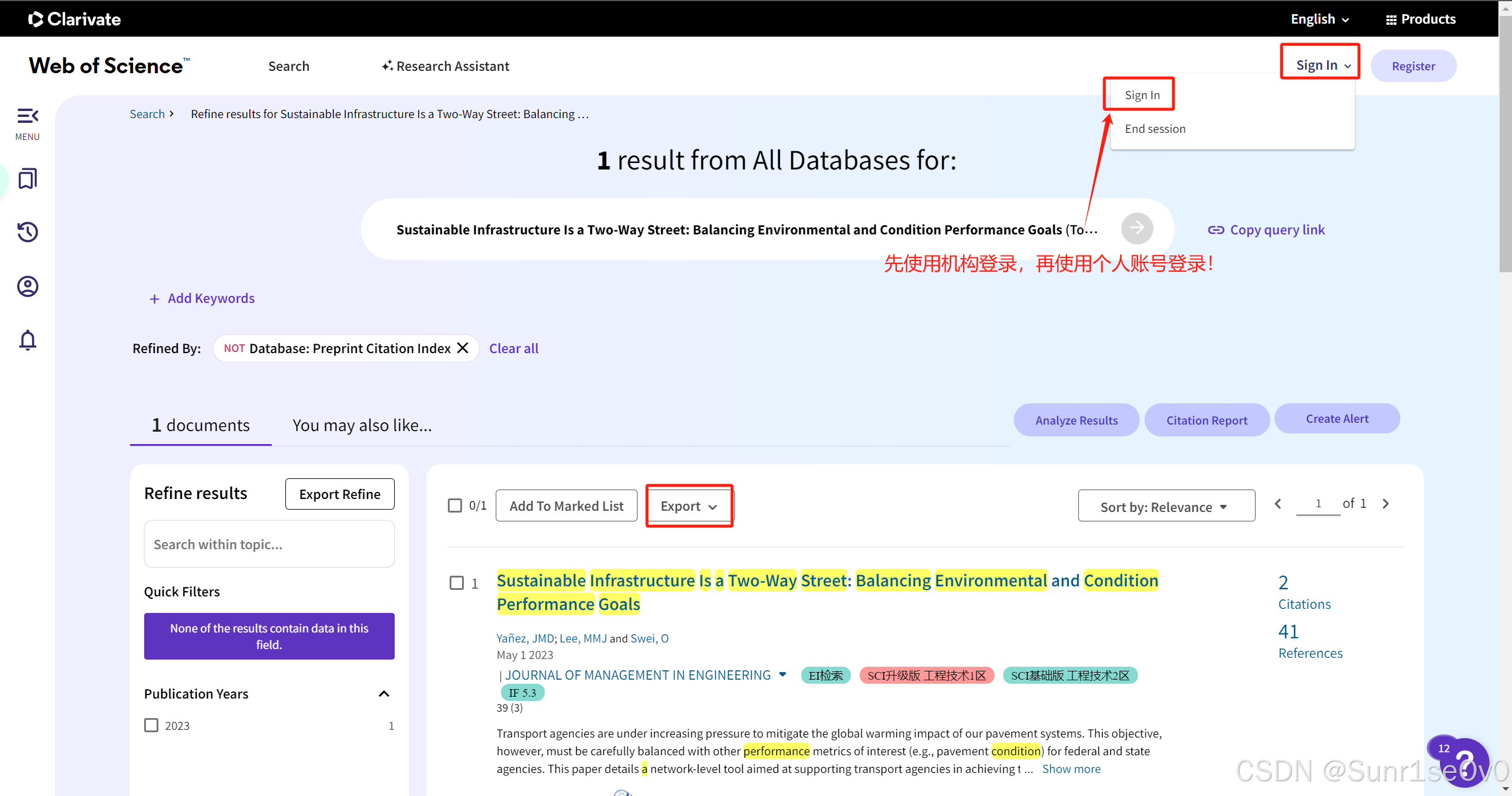1512x796 pixels.
Task: Tick the select-all 0/1 checkbox
Action: (x=455, y=506)
